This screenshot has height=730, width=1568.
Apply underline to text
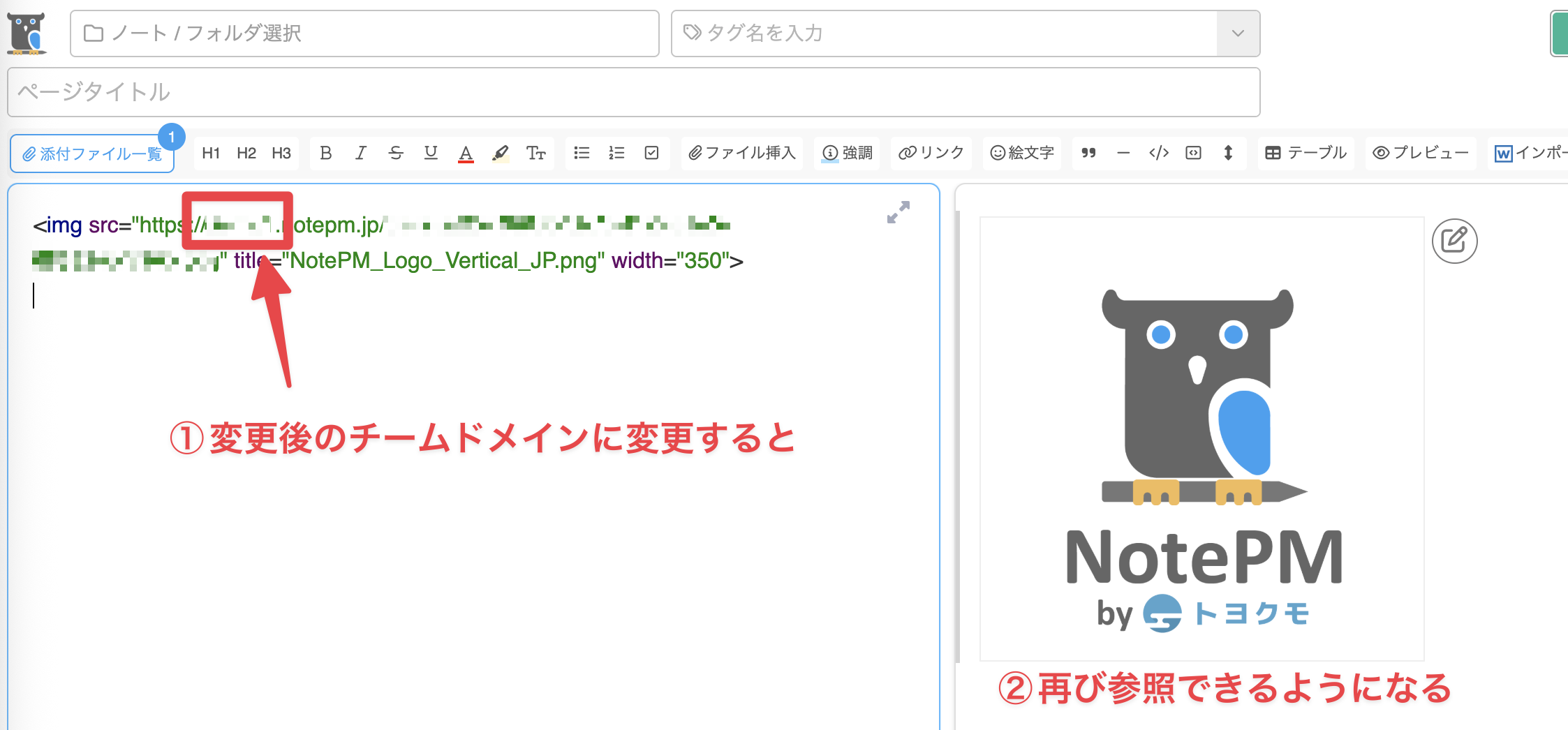(x=431, y=153)
